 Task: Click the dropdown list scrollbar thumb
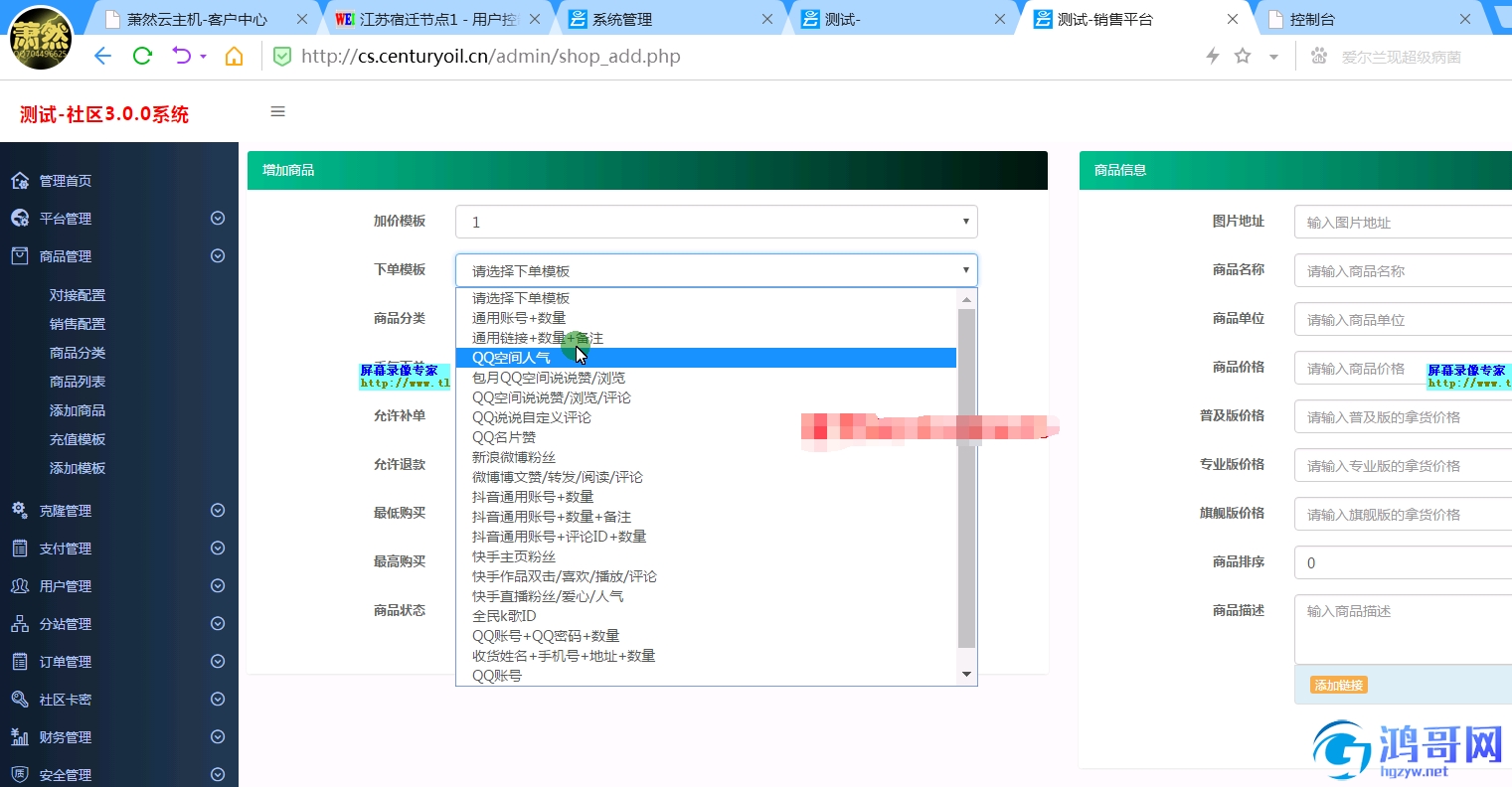click(x=966, y=478)
